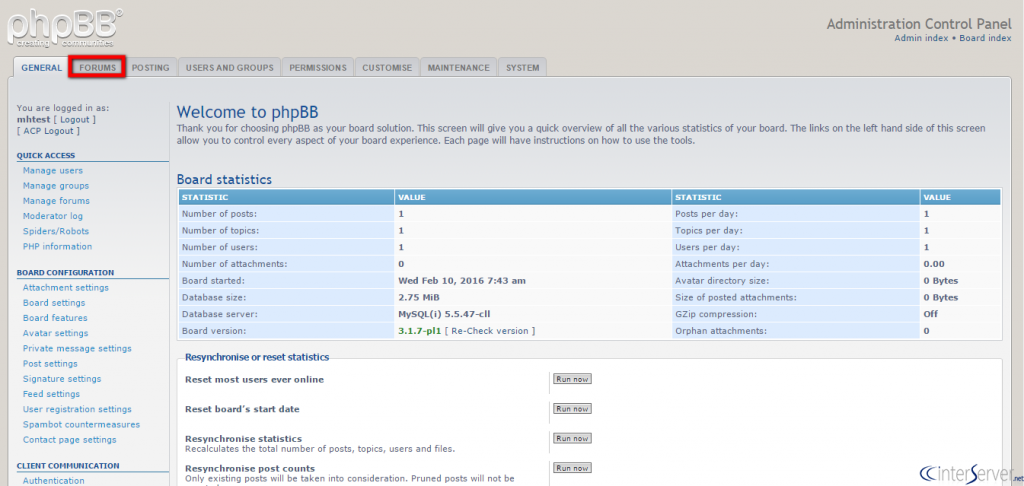This screenshot has width=1024, height=486.
Task: Open the Customise tab
Action: click(387, 67)
